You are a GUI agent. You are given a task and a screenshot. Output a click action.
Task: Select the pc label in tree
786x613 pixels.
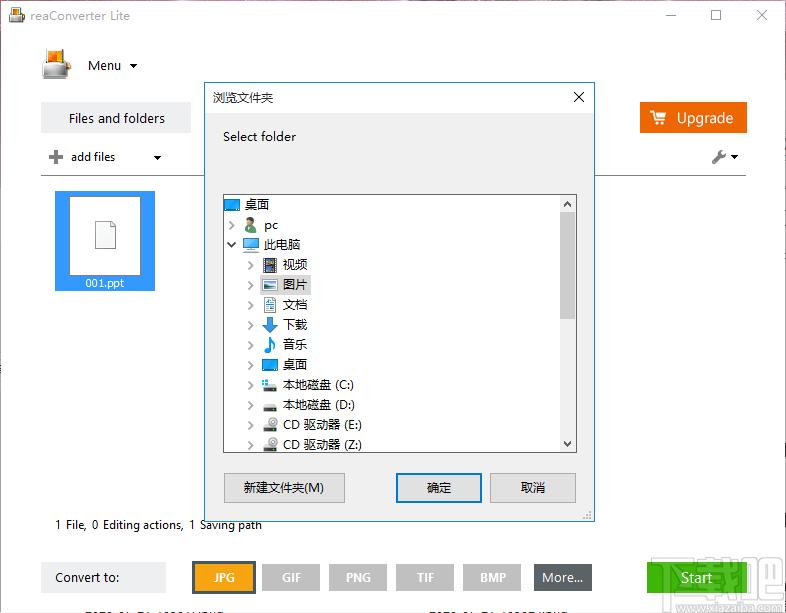coord(271,225)
